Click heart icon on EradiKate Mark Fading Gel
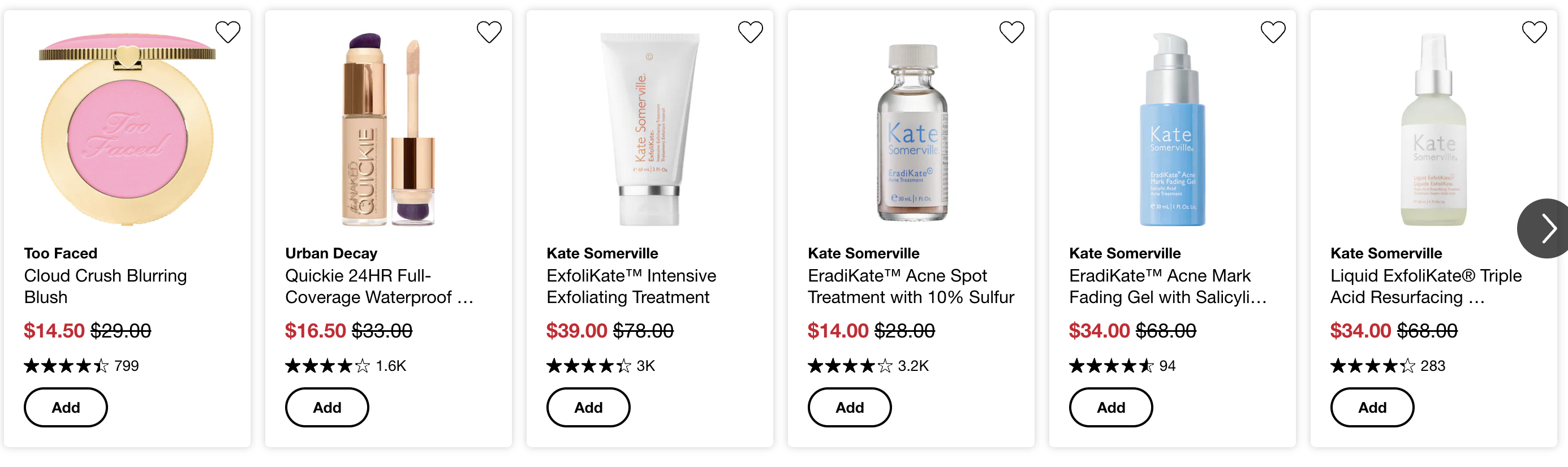 (1273, 32)
